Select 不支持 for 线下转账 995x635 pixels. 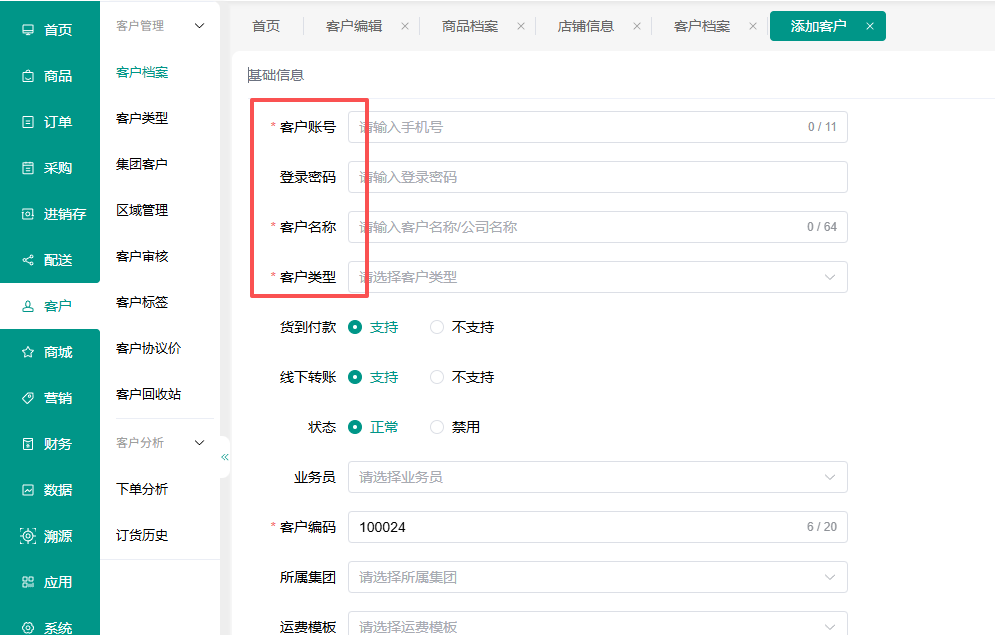437,377
